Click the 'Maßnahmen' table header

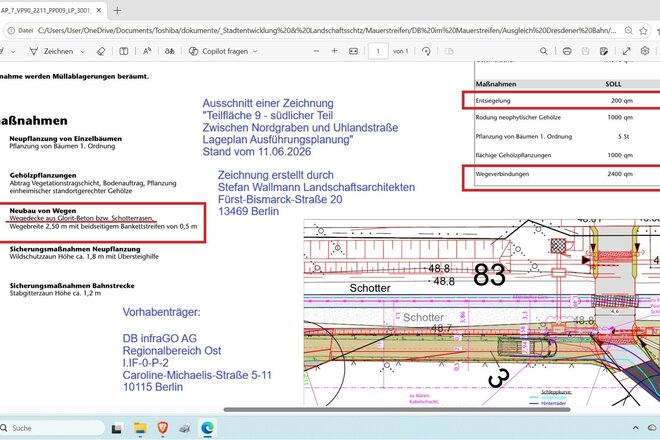[x=496, y=84]
